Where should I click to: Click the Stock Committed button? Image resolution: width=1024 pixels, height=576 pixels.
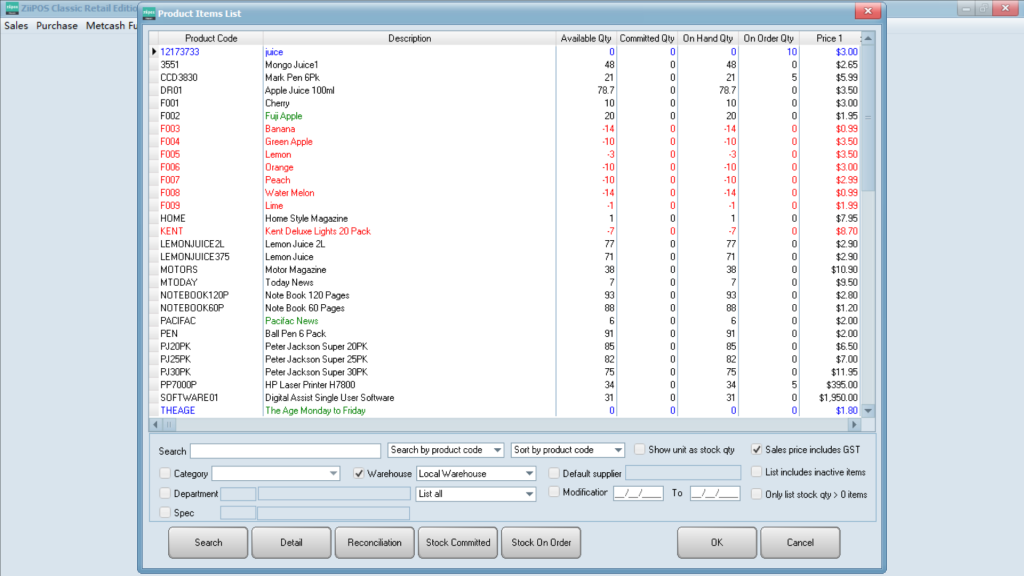[458, 543]
